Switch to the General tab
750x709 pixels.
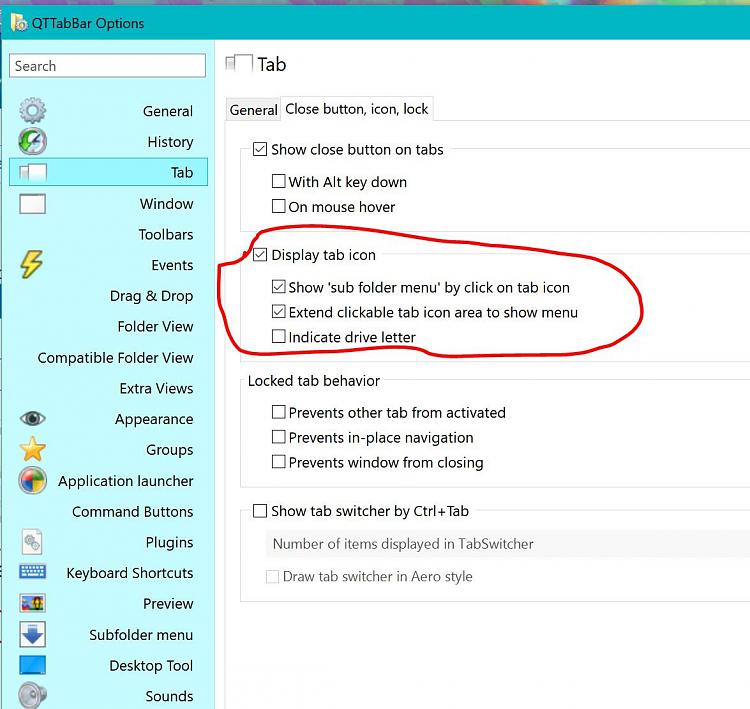[253, 110]
